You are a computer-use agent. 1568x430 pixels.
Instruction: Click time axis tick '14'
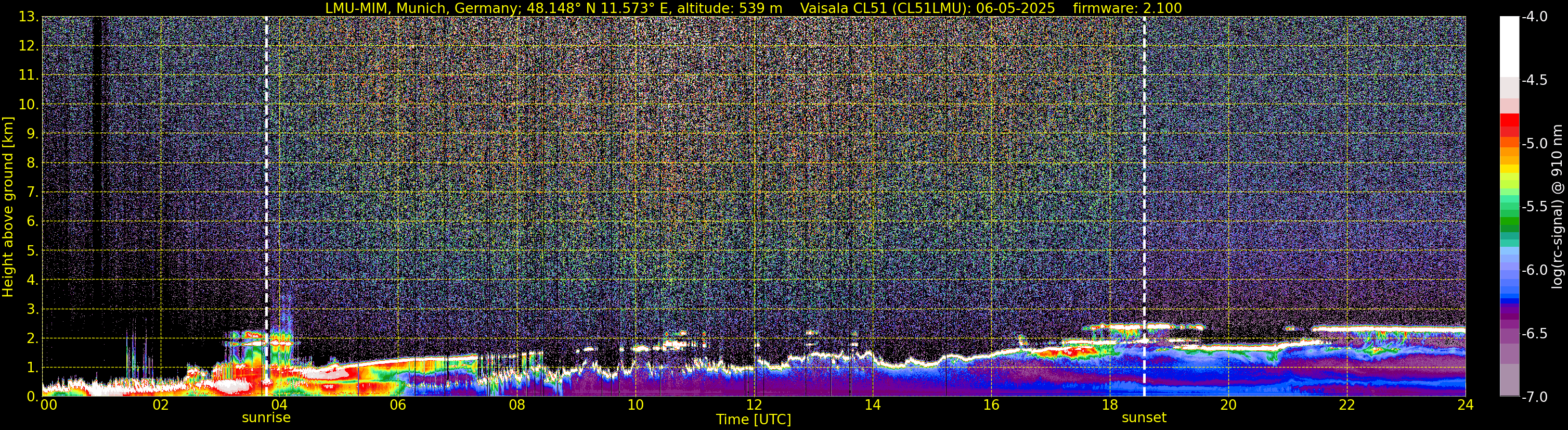click(x=873, y=404)
